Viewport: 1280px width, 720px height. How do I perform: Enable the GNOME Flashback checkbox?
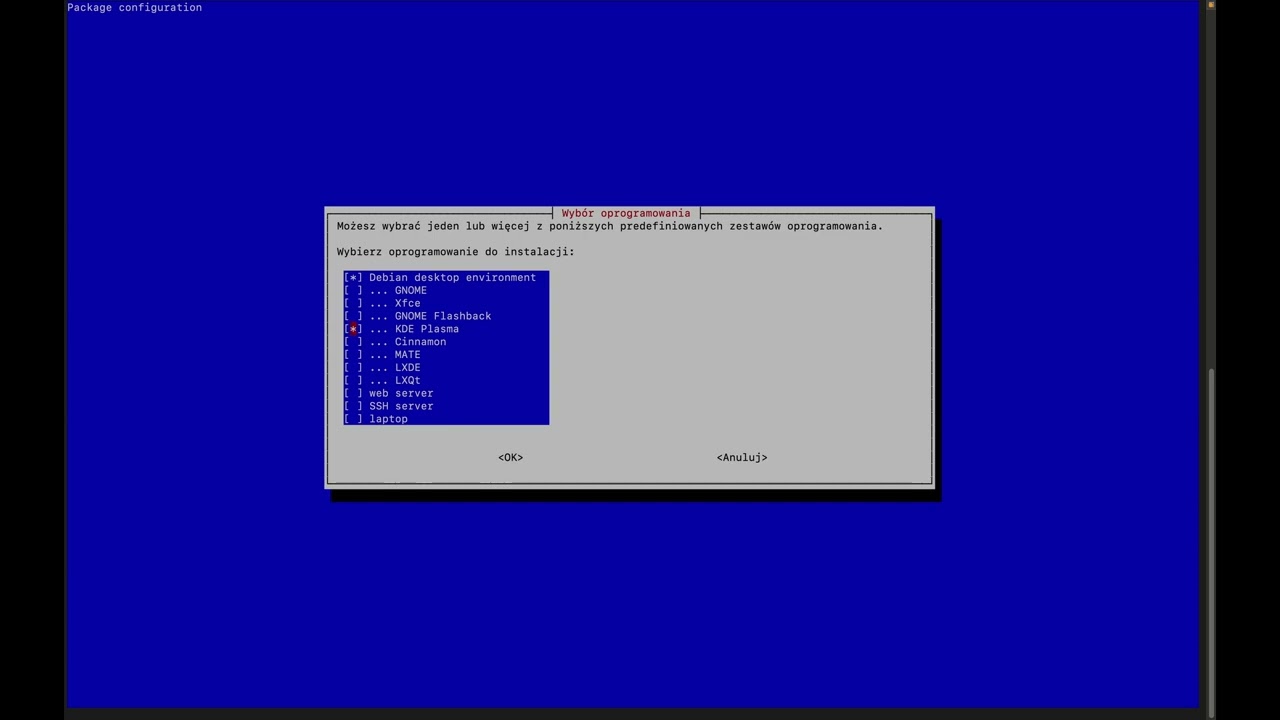coord(353,316)
